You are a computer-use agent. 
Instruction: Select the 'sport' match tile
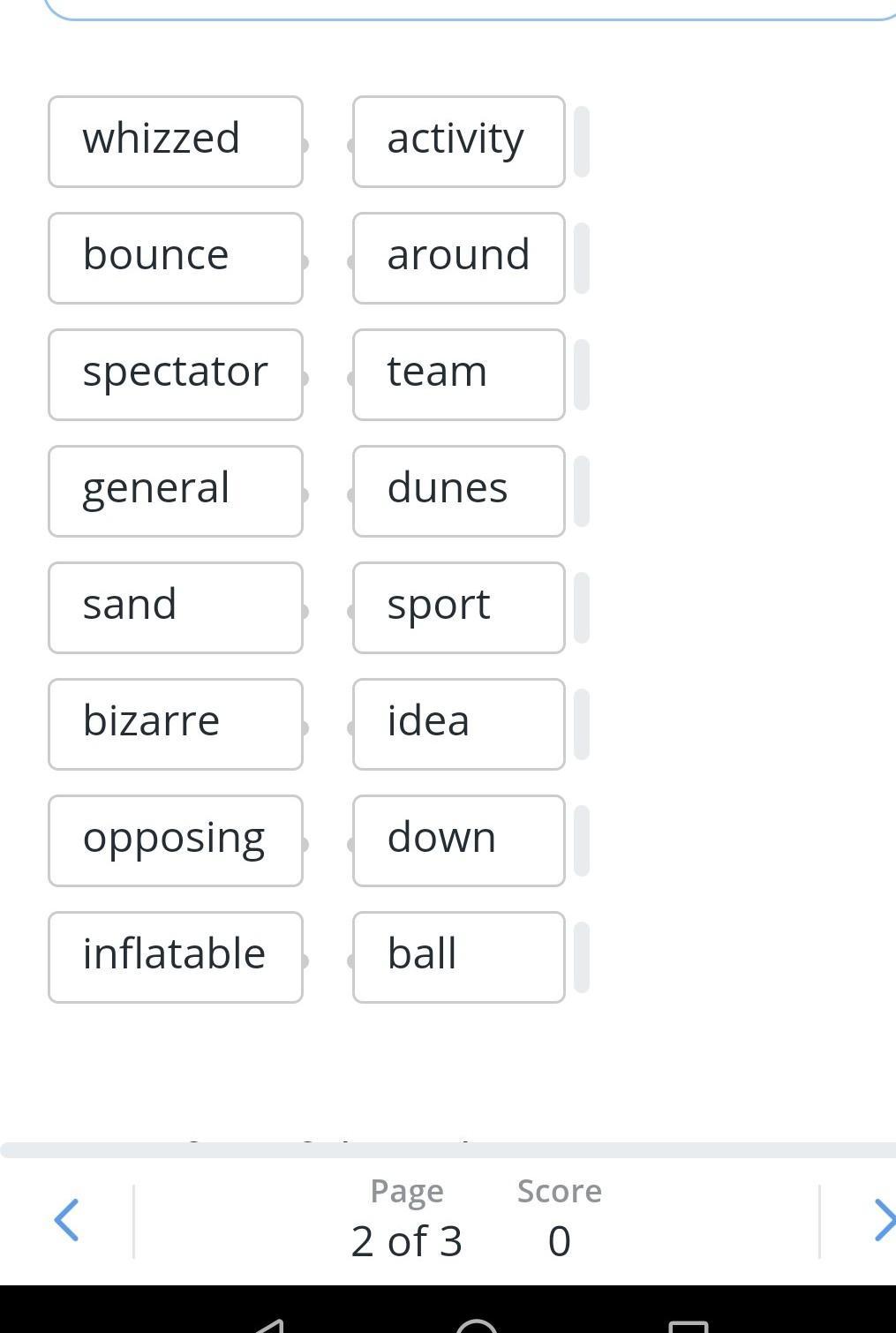click(458, 607)
